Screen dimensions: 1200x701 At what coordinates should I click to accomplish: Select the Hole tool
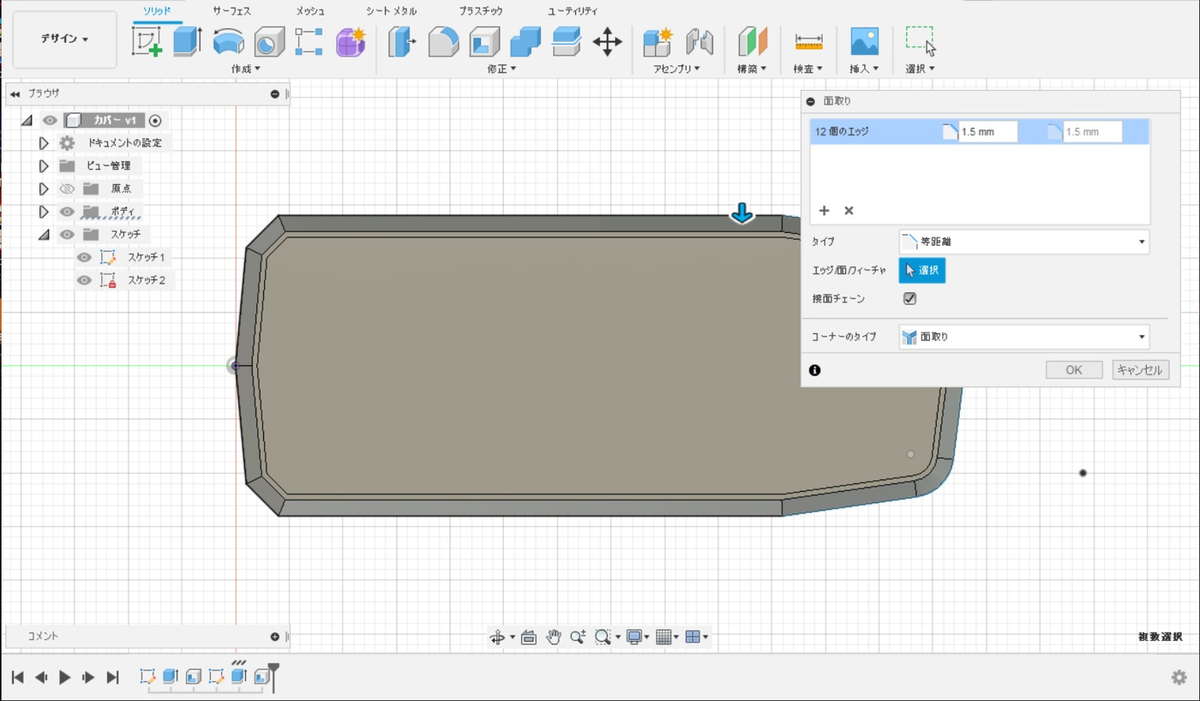click(268, 41)
